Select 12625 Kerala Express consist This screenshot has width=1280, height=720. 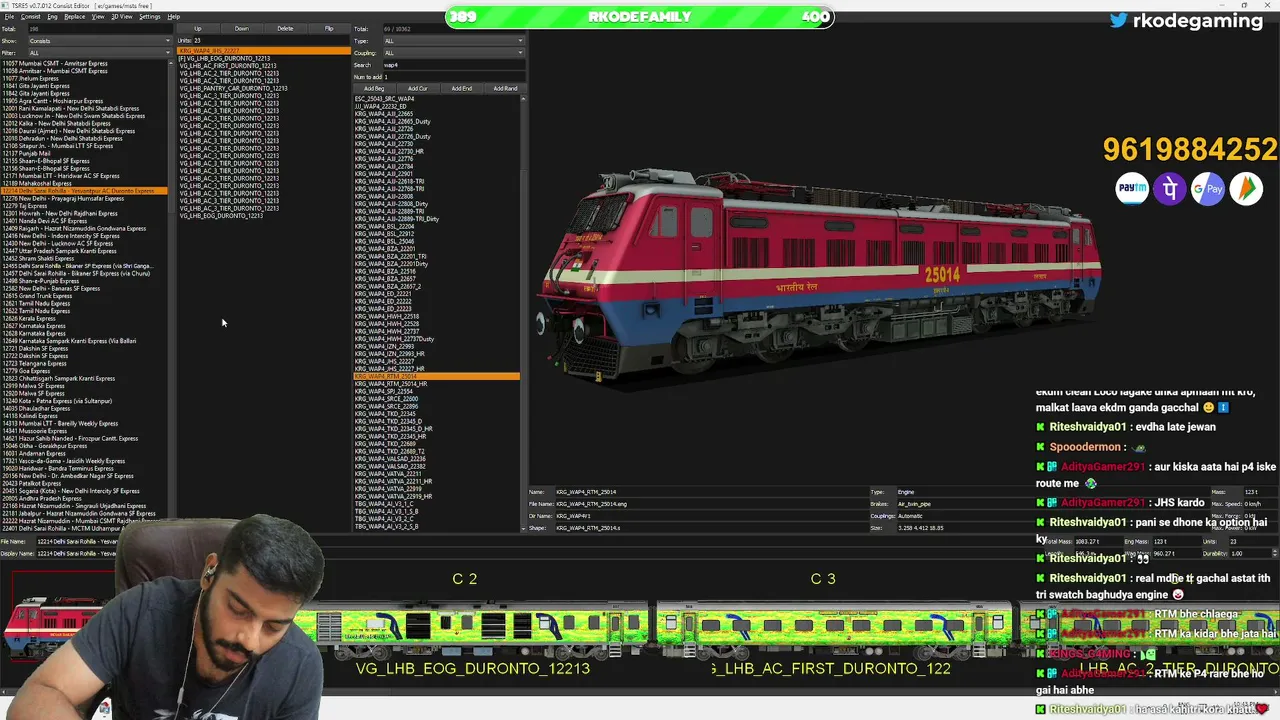pos(29,319)
